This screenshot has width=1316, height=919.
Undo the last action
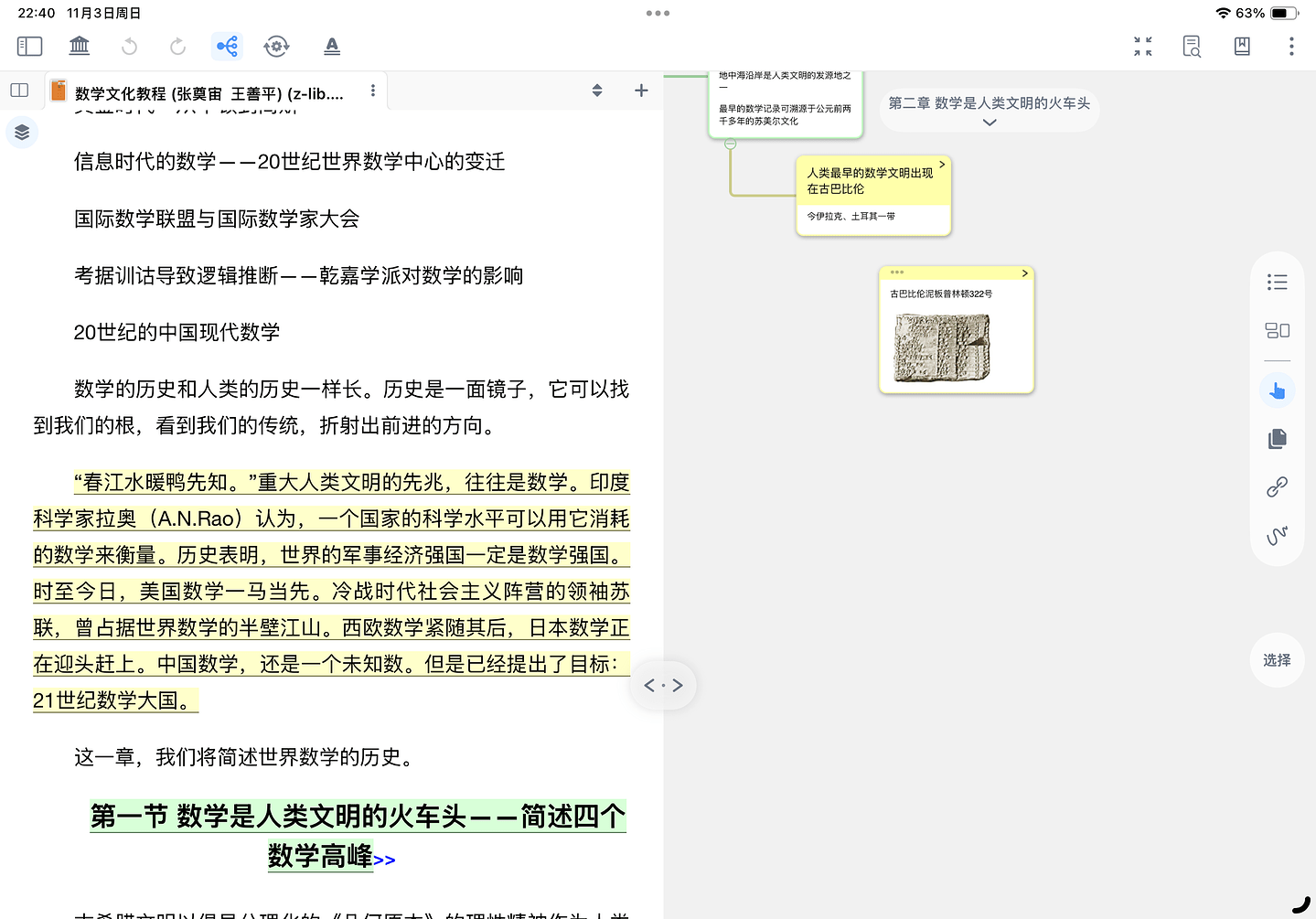(130, 46)
